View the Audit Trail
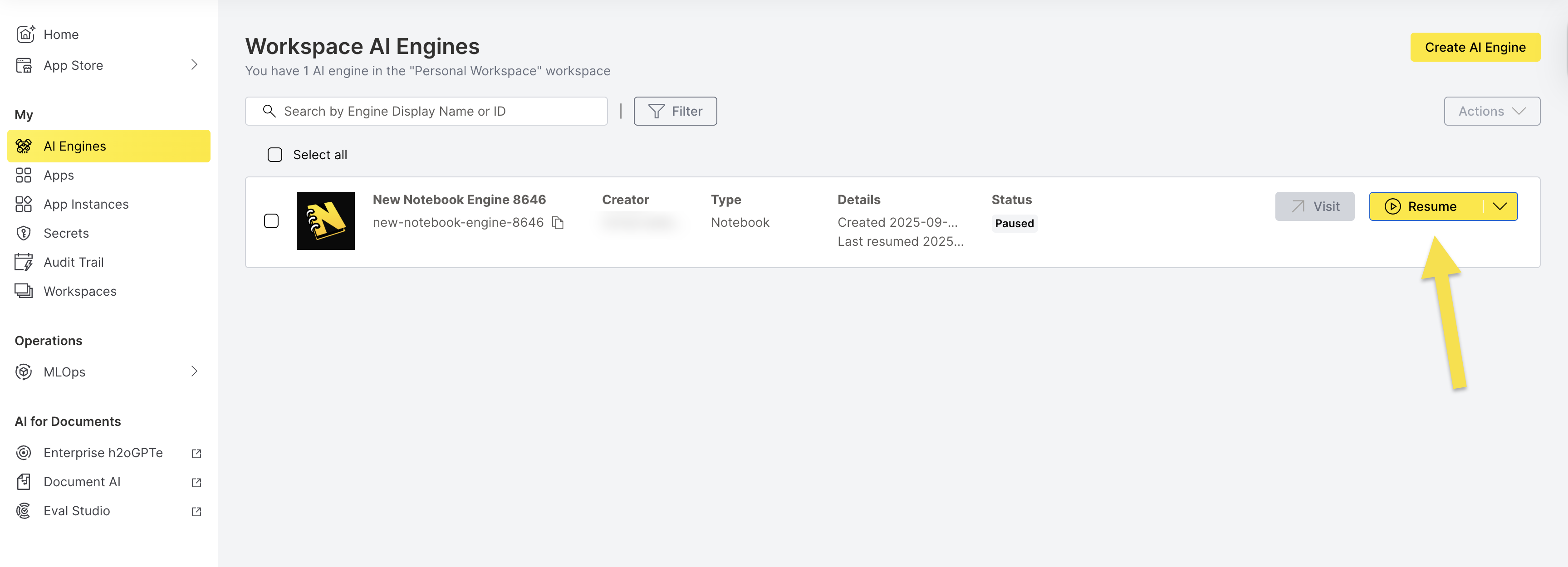The height and width of the screenshot is (567, 1568). point(73,262)
